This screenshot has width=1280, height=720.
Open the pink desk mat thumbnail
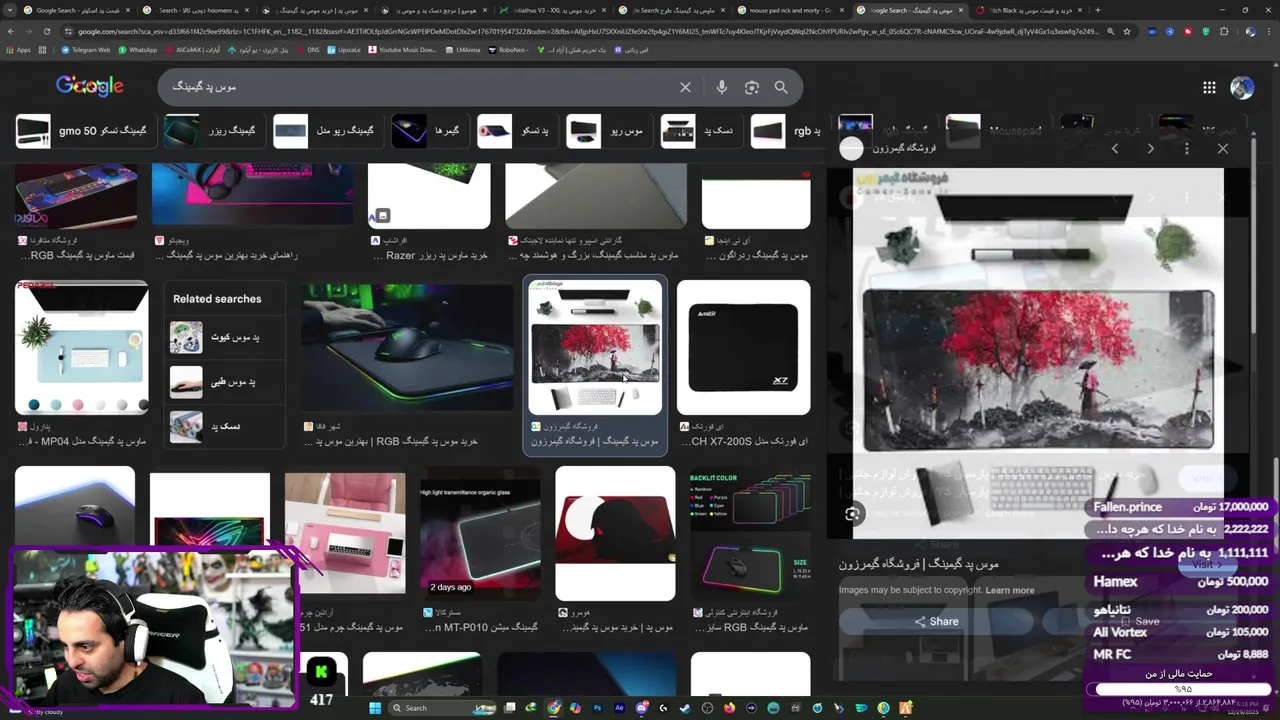pyautogui.click(x=345, y=533)
